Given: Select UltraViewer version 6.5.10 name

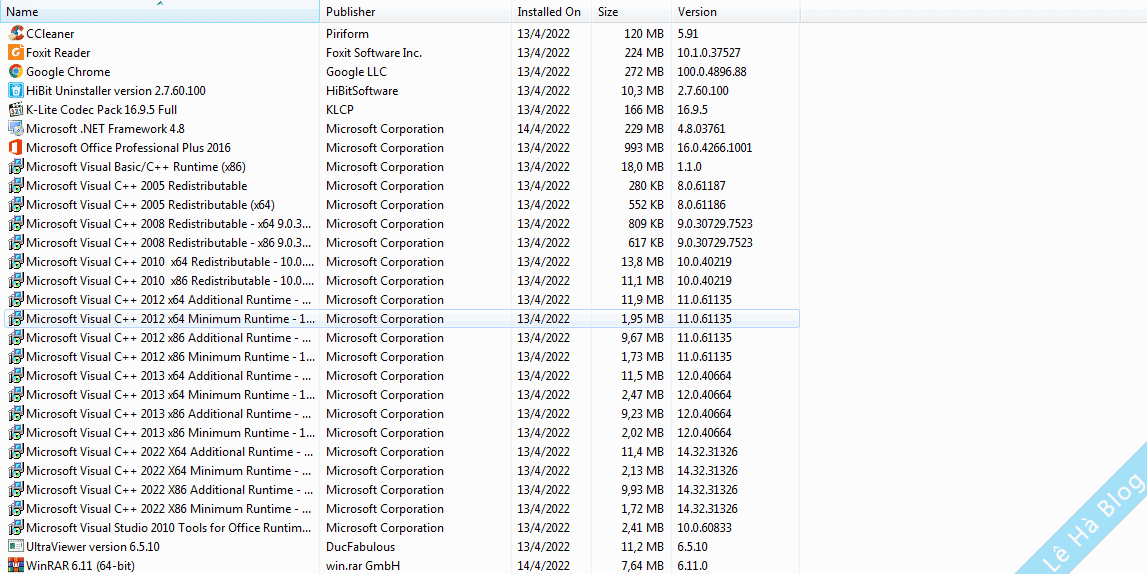Looking at the screenshot, I should coord(93,547).
